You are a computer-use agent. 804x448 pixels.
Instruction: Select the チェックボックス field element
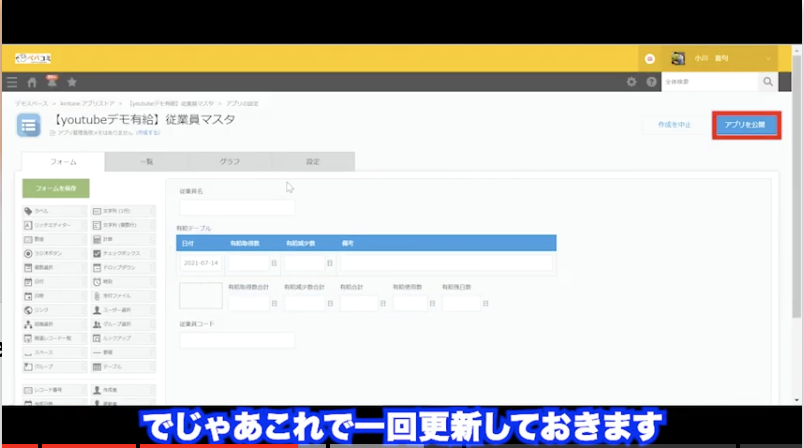pos(122,254)
